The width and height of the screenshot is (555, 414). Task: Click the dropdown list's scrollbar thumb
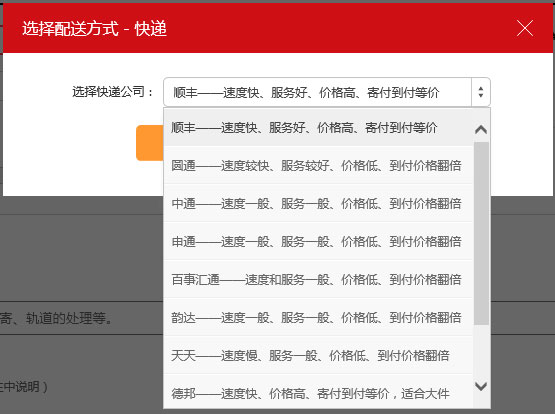tap(481, 234)
